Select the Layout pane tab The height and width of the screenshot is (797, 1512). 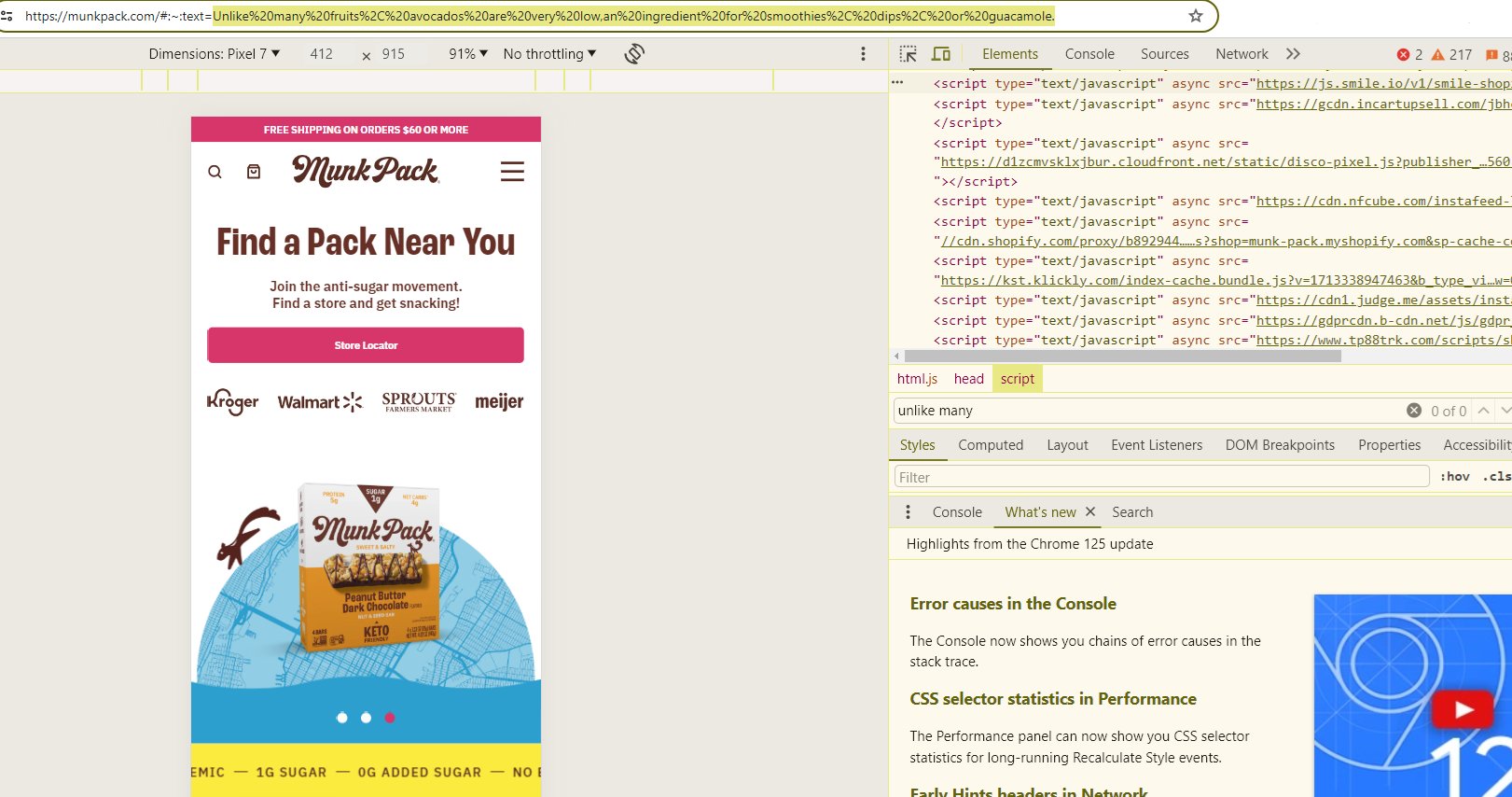click(x=1067, y=445)
